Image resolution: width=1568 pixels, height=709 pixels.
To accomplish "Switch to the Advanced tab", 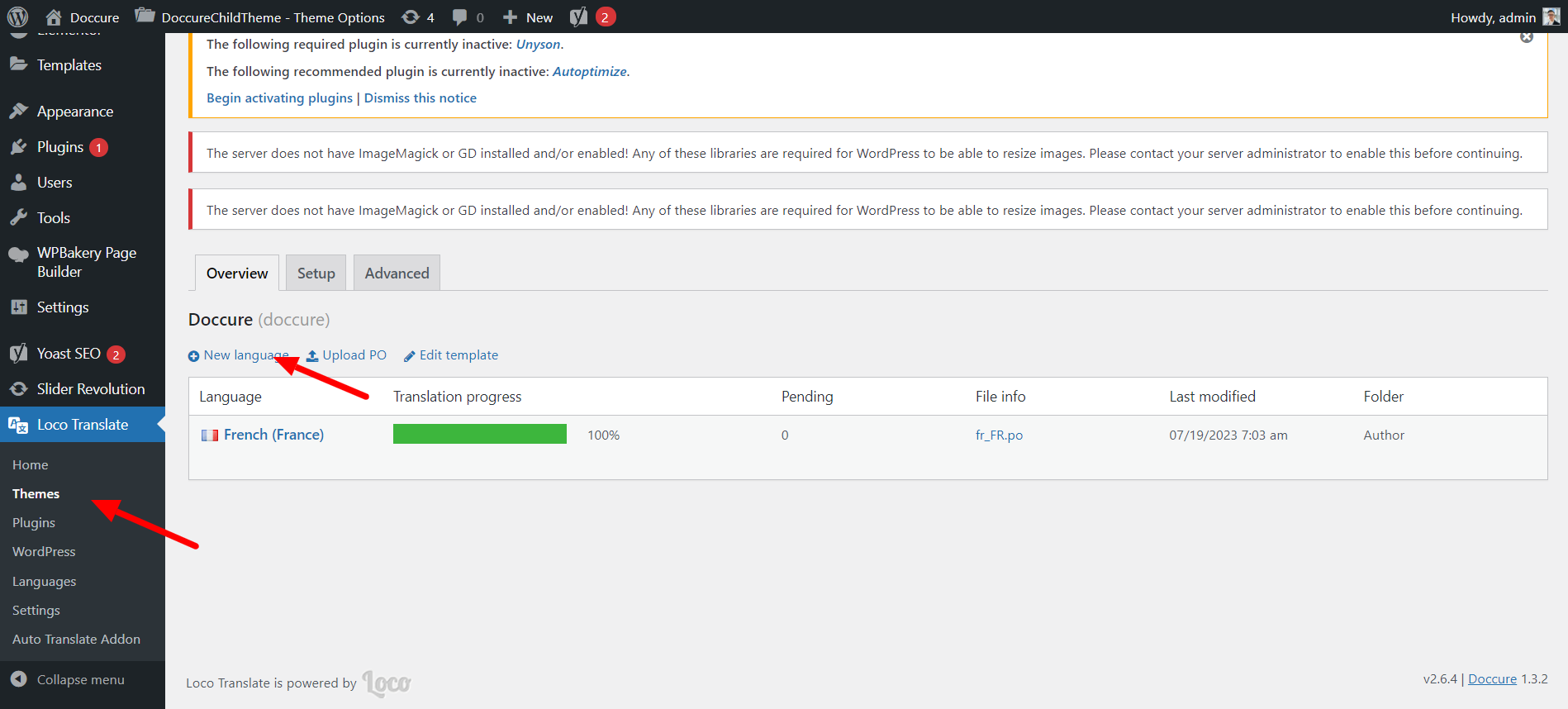I will click(x=397, y=274).
